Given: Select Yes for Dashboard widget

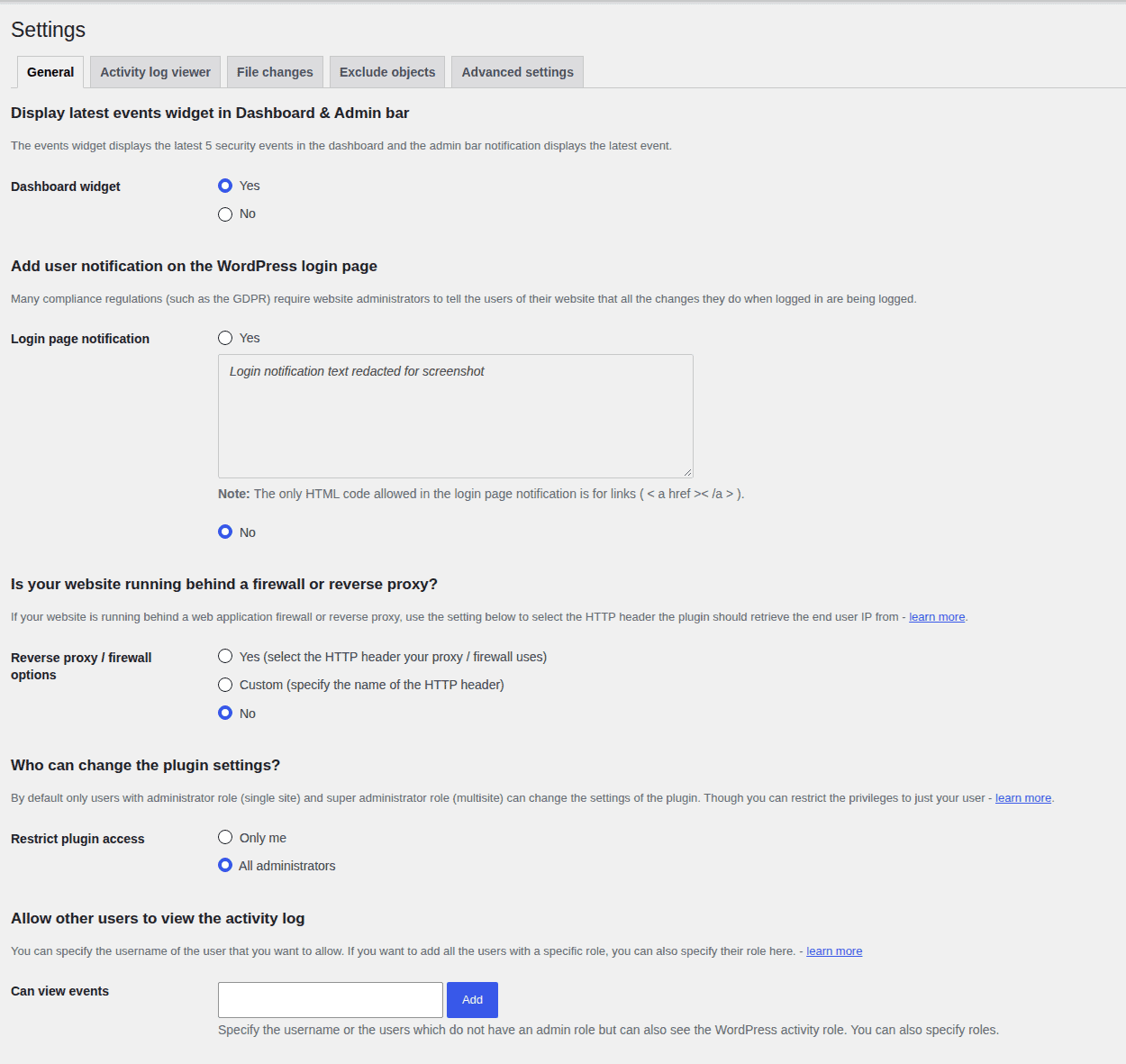Looking at the screenshot, I should coord(225,186).
